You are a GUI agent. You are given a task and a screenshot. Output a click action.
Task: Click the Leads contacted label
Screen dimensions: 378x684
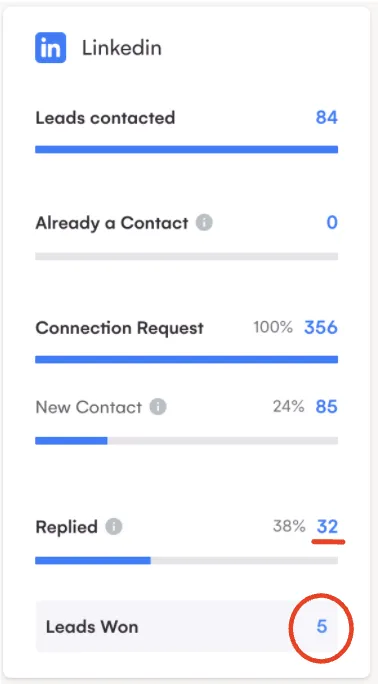click(x=105, y=118)
